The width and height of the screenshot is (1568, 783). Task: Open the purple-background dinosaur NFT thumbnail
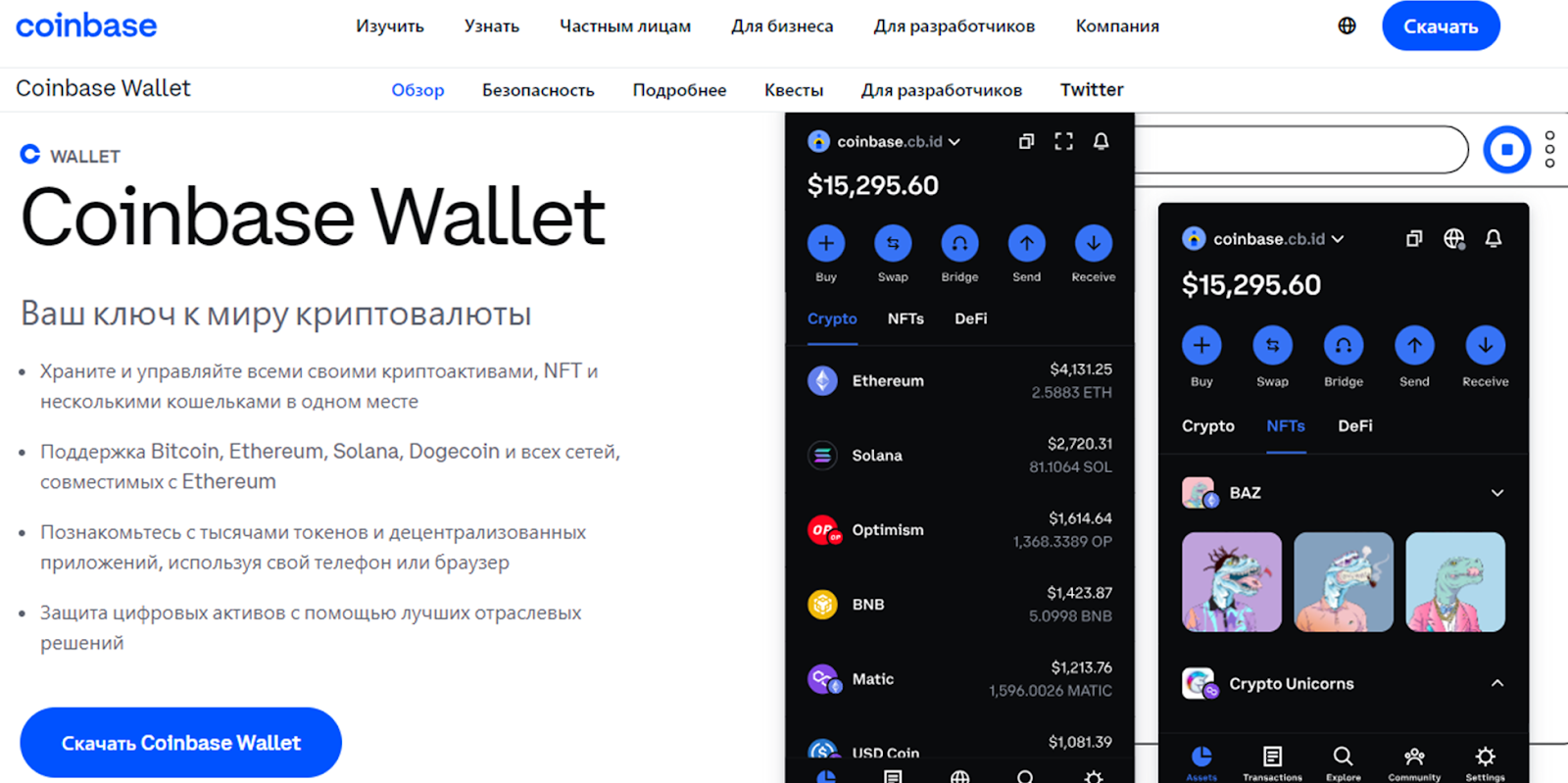(1232, 582)
